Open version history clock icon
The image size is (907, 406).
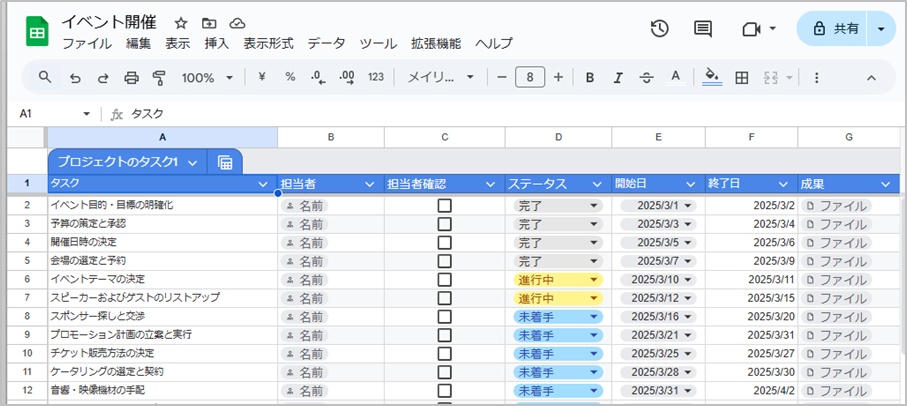(x=659, y=28)
